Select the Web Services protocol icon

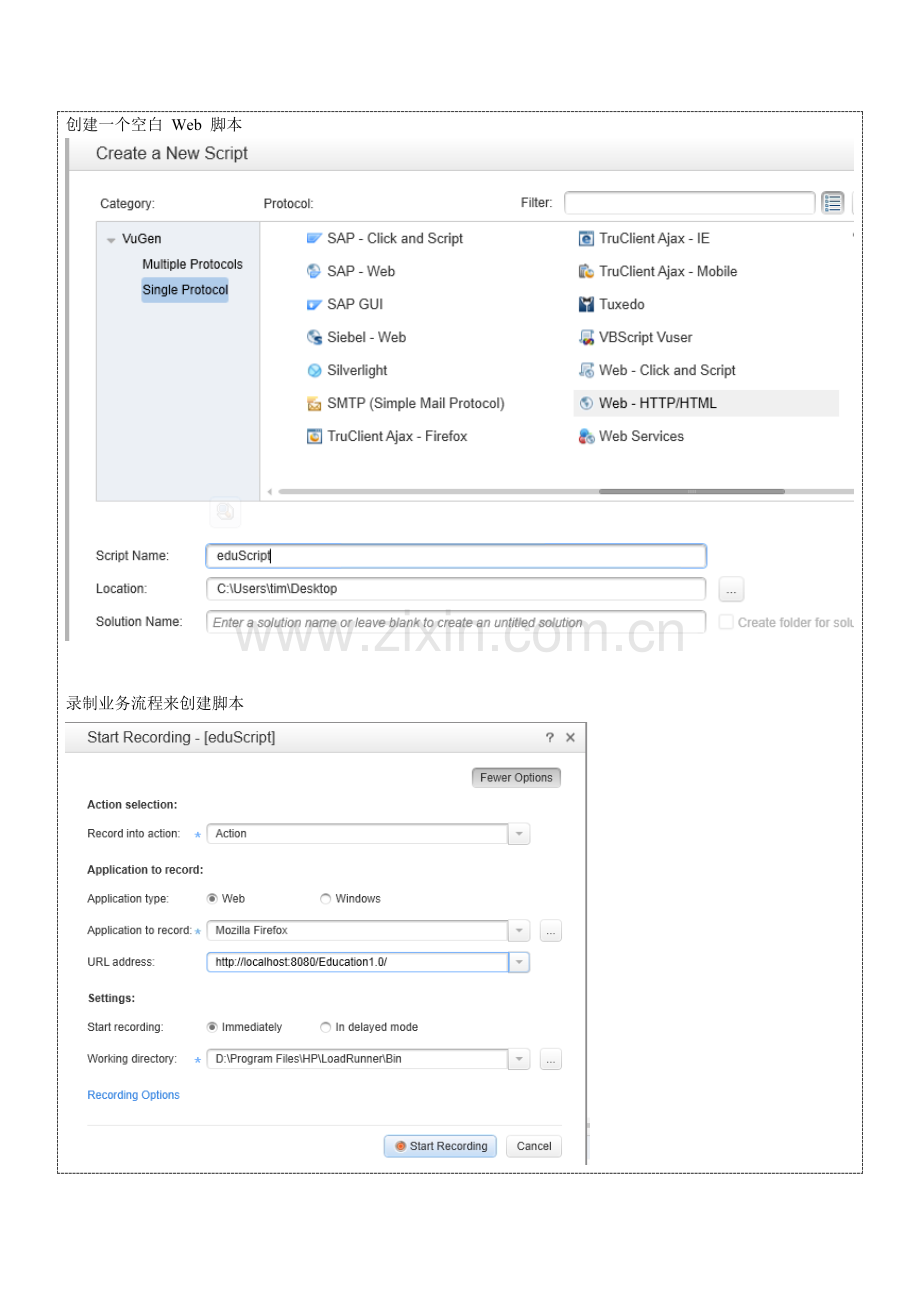587,436
